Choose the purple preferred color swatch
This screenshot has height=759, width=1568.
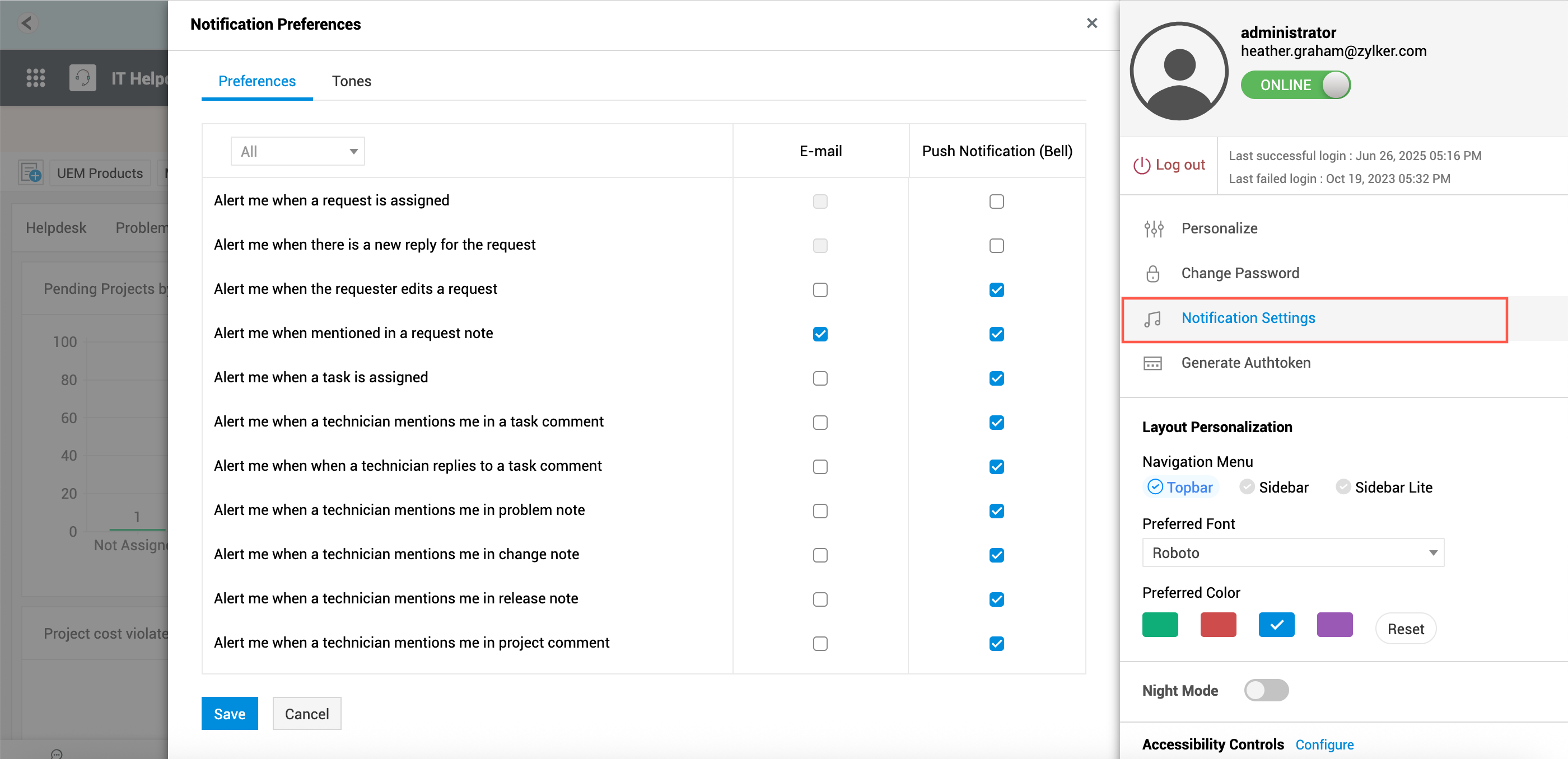tap(1334, 625)
